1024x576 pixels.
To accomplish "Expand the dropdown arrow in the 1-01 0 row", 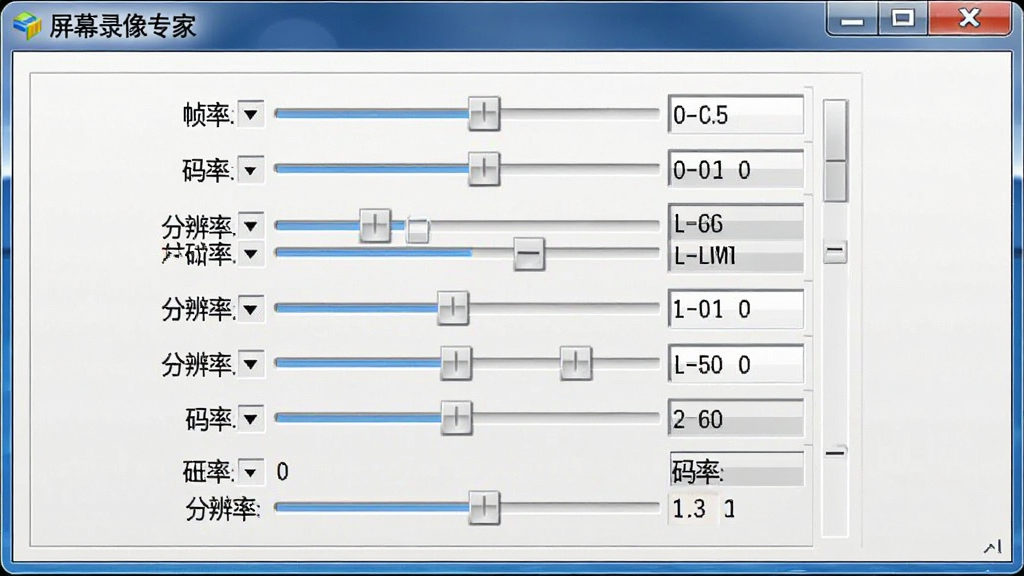I will (251, 309).
